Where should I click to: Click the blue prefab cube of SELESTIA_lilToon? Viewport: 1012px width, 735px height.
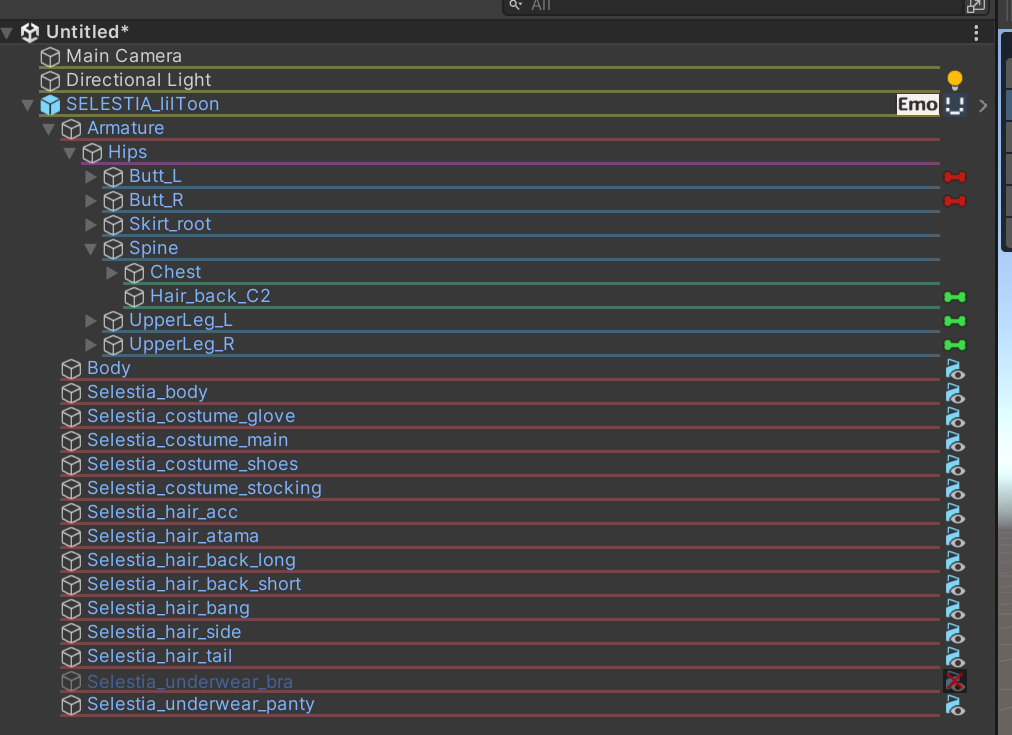tap(50, 105)
